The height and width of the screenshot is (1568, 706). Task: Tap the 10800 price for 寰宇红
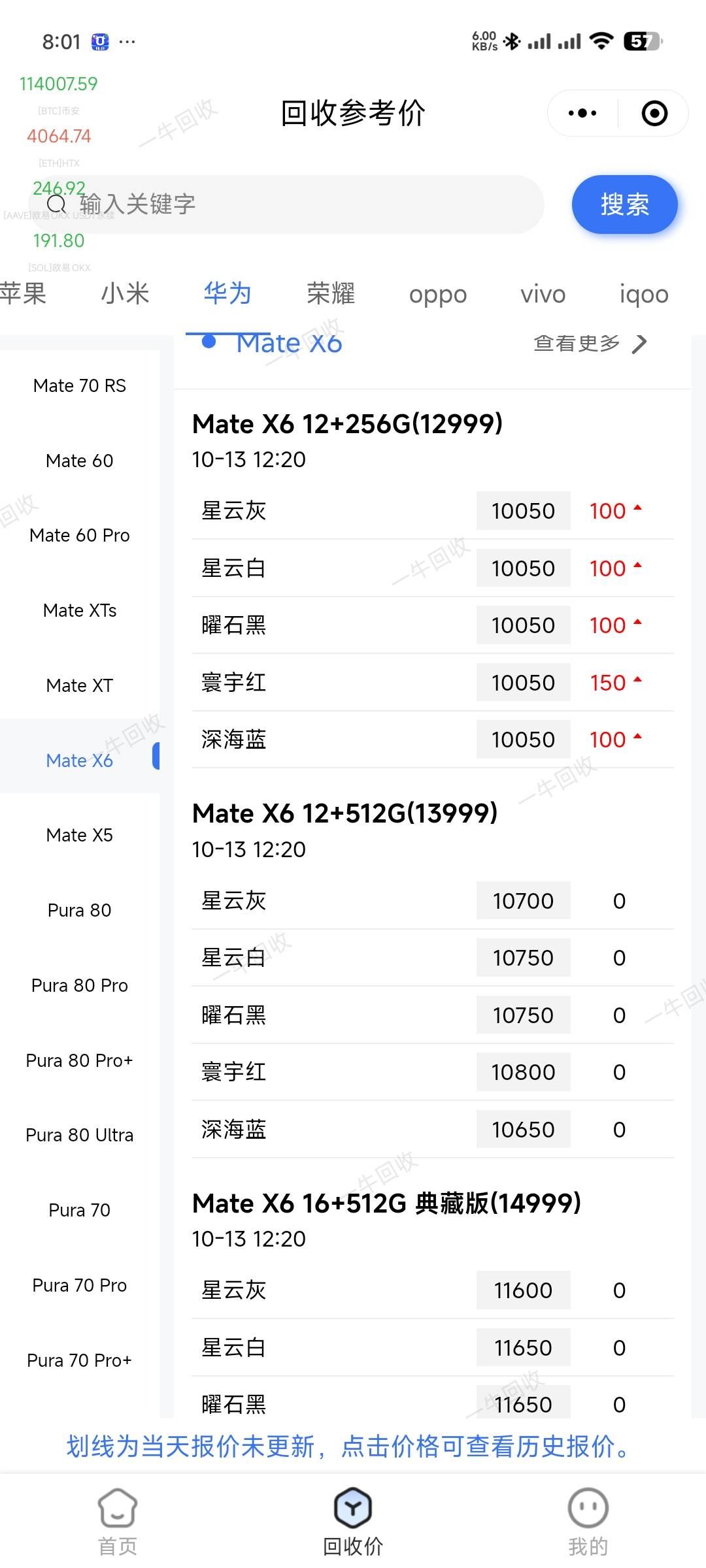[x=523, y=1072]
